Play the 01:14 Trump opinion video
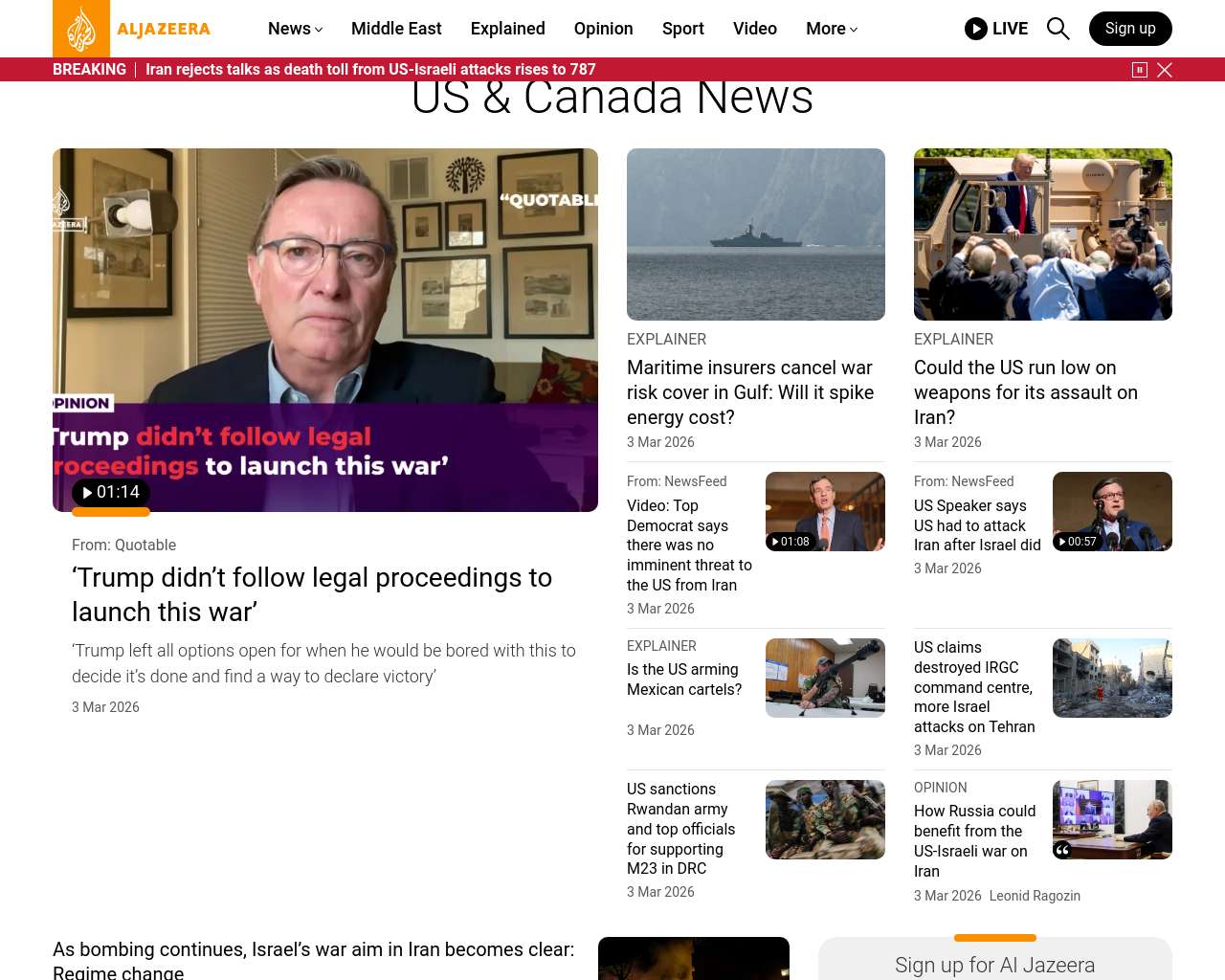This screenshot has width=1225, height=980. coord(111,492)
